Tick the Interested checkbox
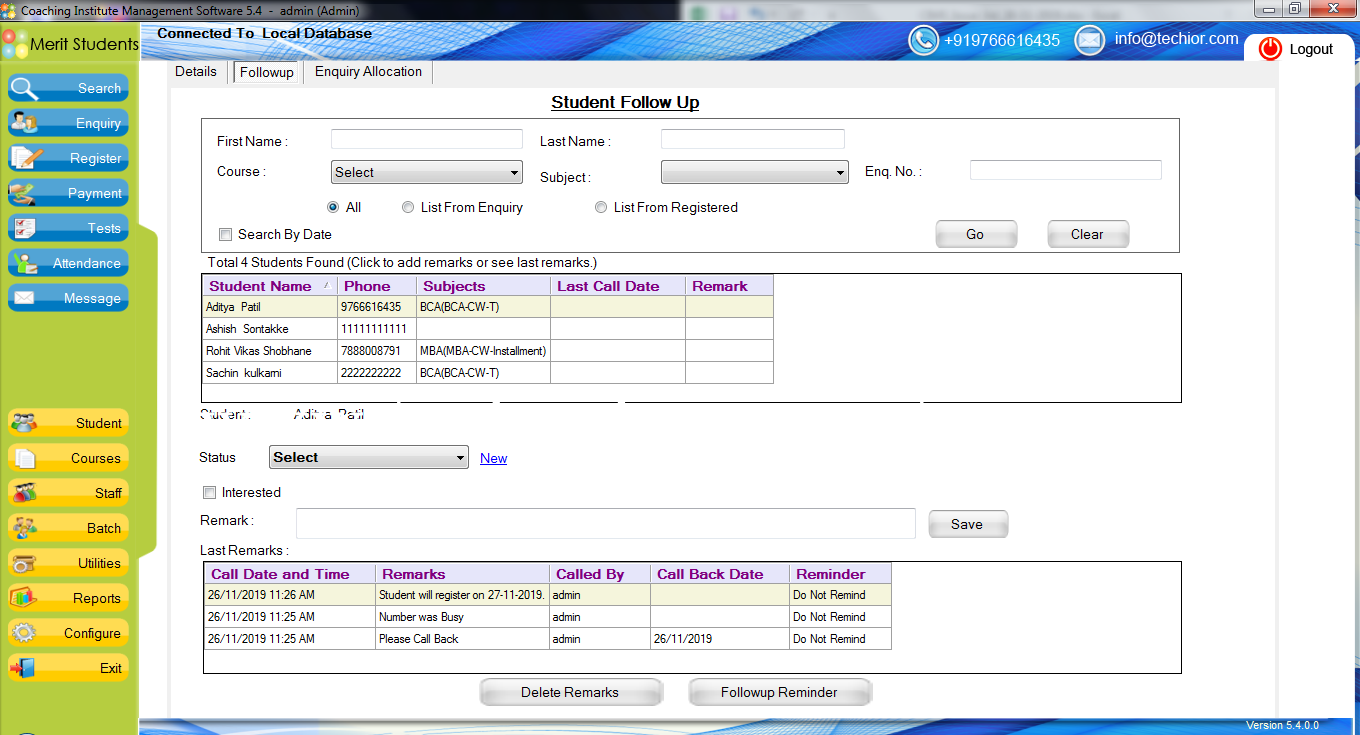 point(209,492)
